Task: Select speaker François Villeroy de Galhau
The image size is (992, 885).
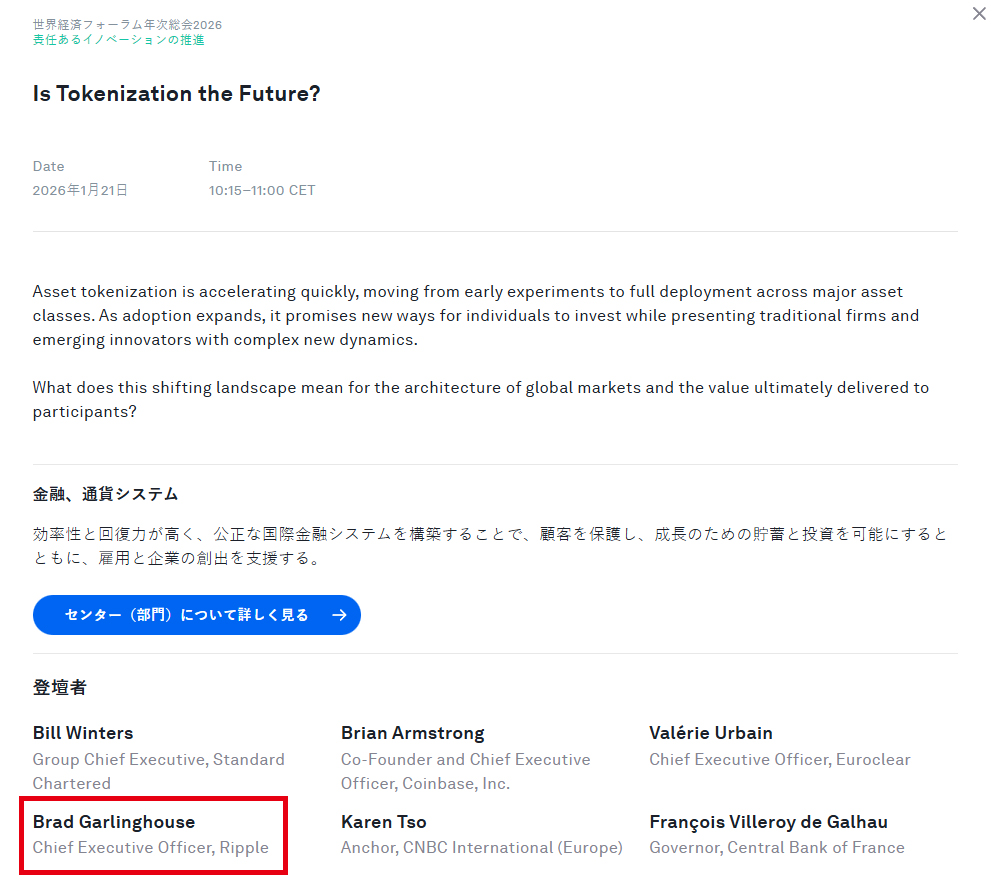Action: click(768, 821)
